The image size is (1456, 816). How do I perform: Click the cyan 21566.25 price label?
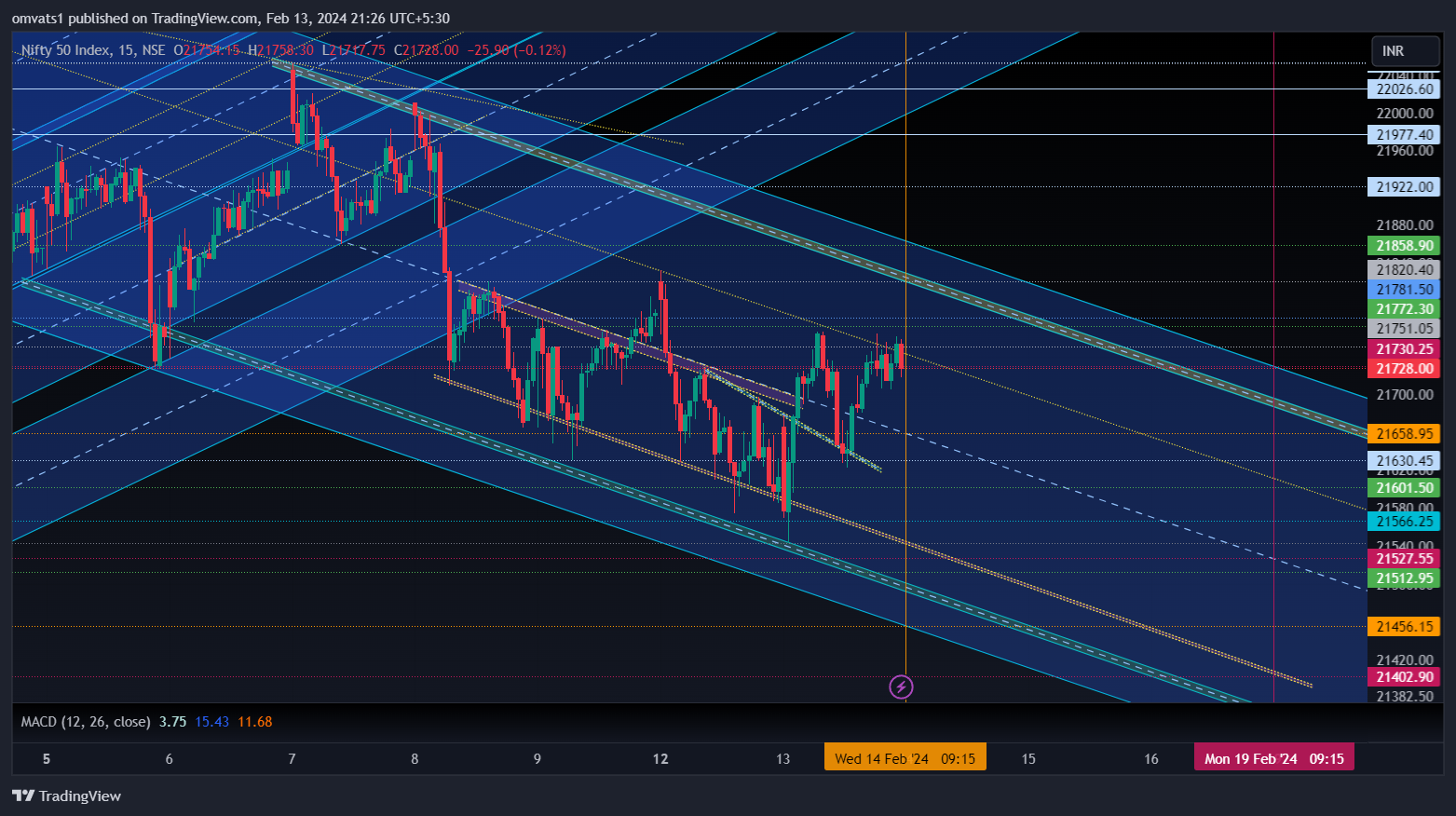1404,522
